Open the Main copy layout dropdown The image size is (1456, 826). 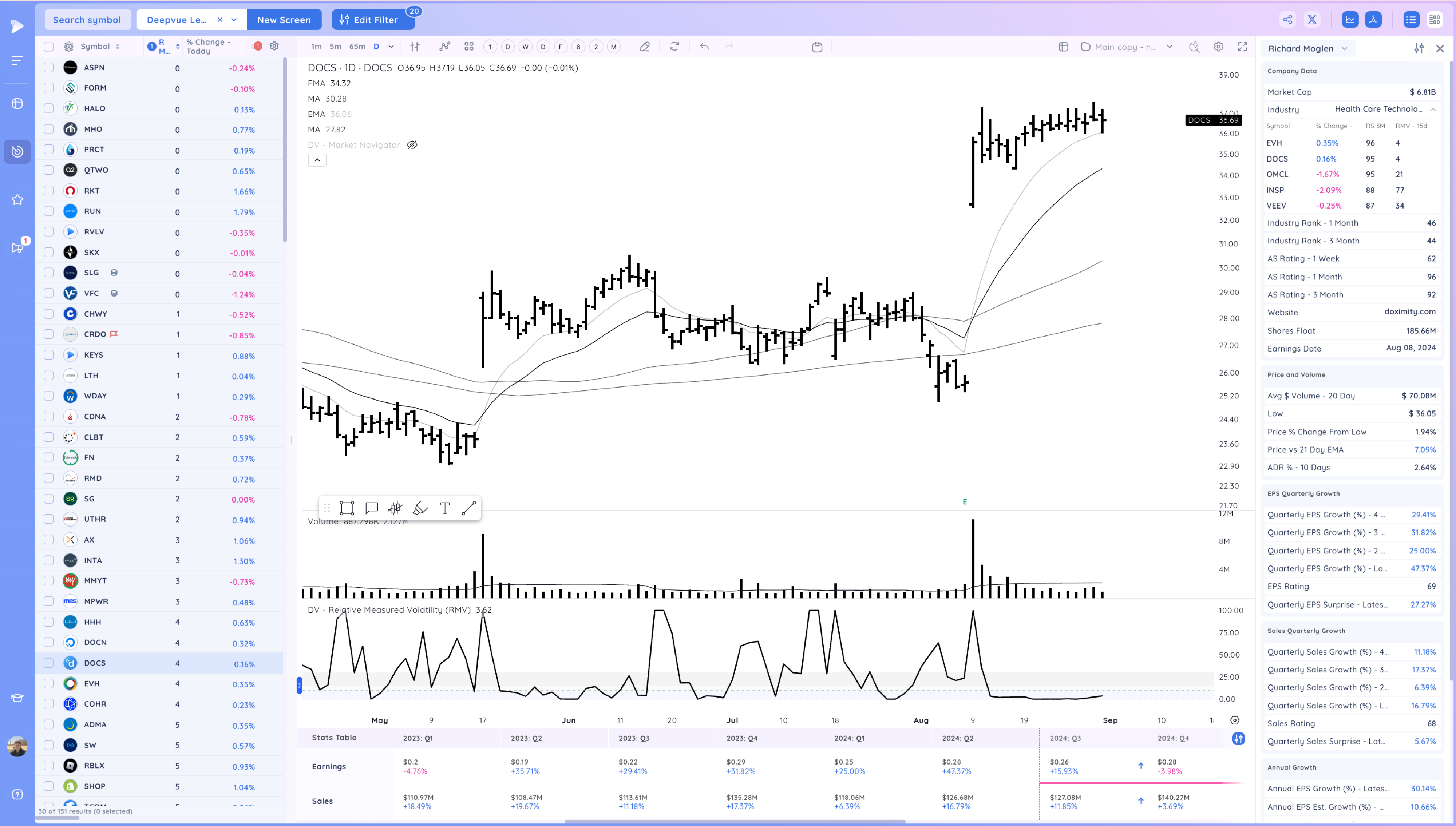[x=1170, y=47]
